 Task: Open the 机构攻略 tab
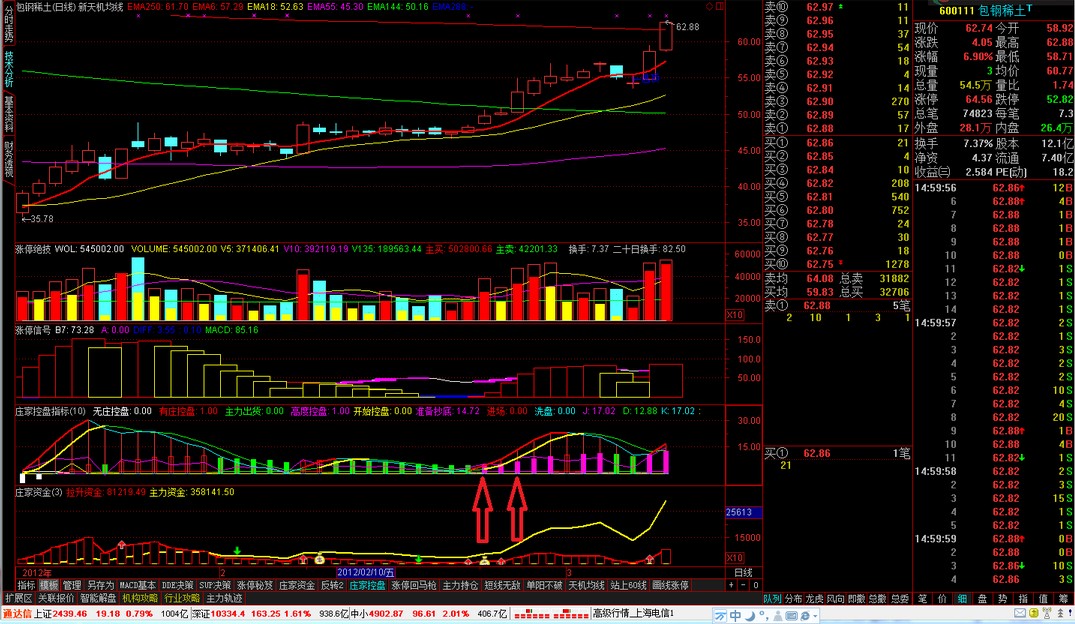click(x=141, y=599)
